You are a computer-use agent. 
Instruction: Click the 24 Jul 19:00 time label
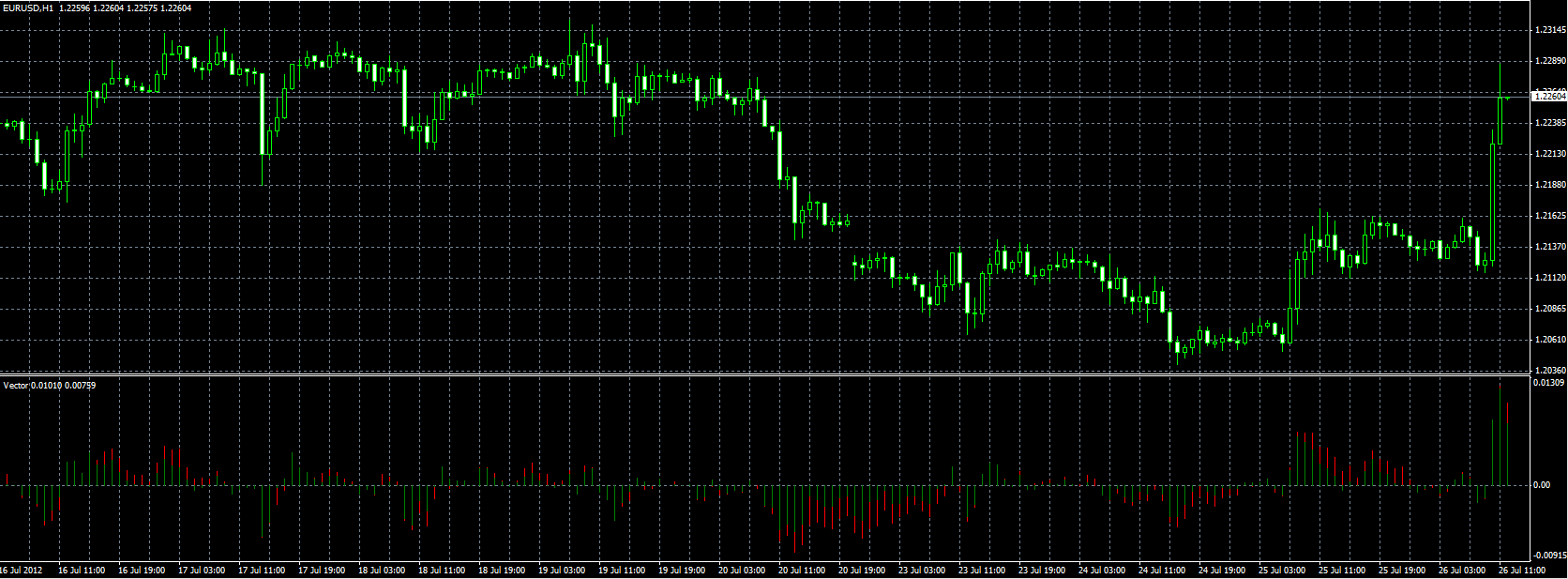click(1222, 570)
